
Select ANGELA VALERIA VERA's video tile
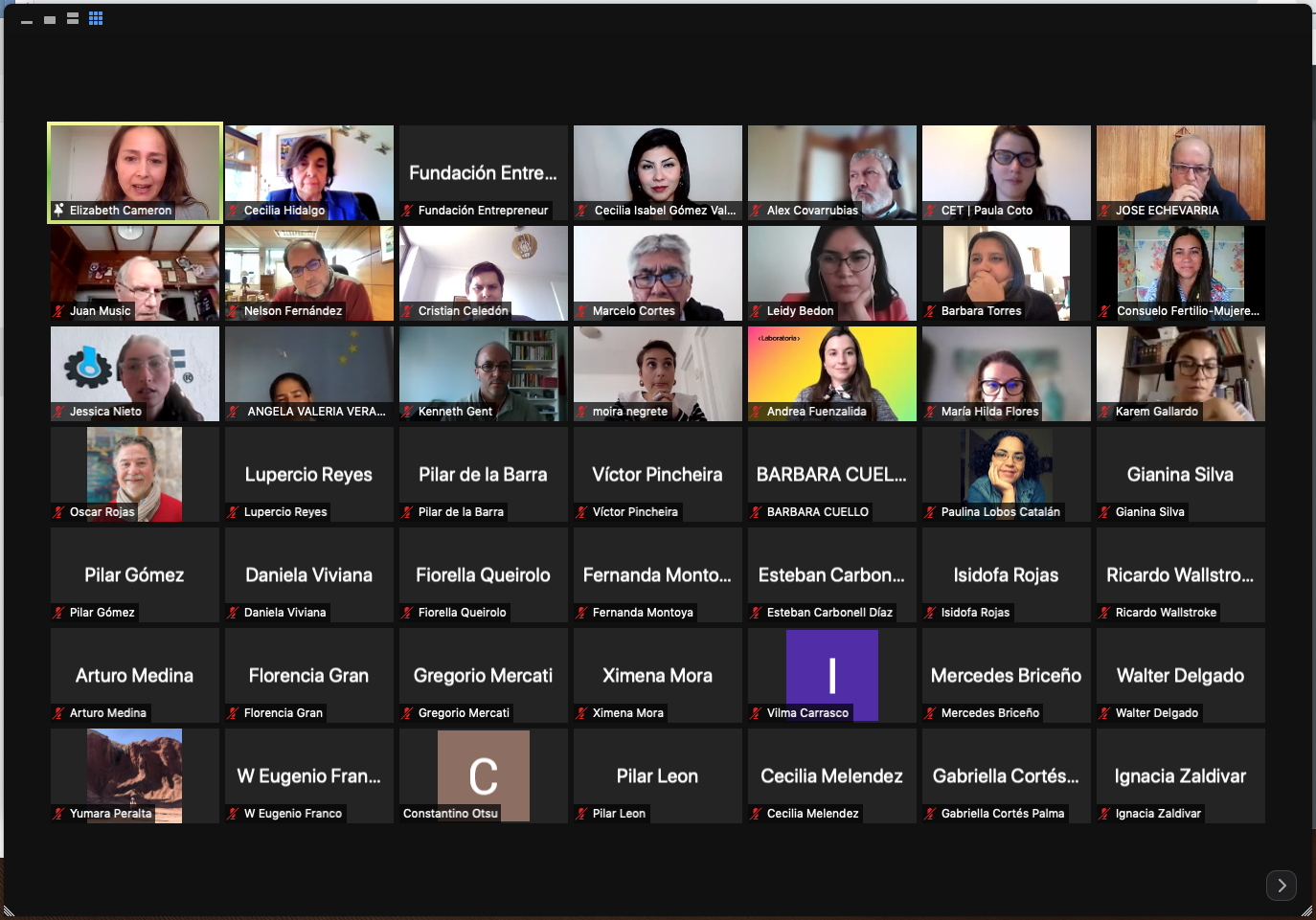pos(309,373)
